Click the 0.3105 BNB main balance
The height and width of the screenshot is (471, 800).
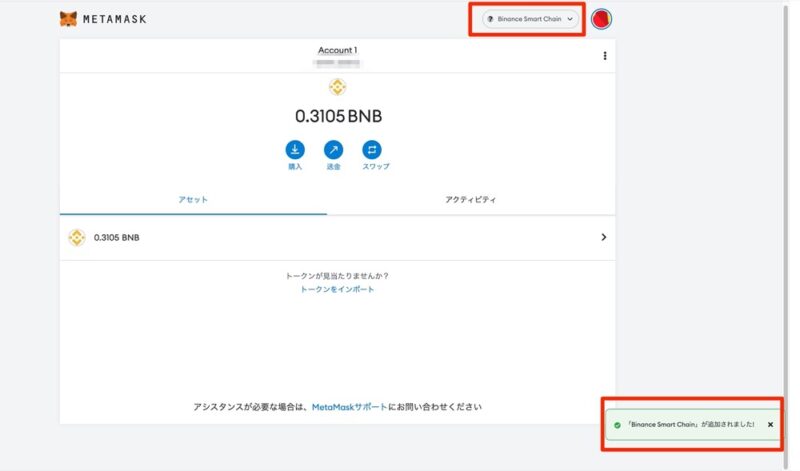tap(338, 116)
